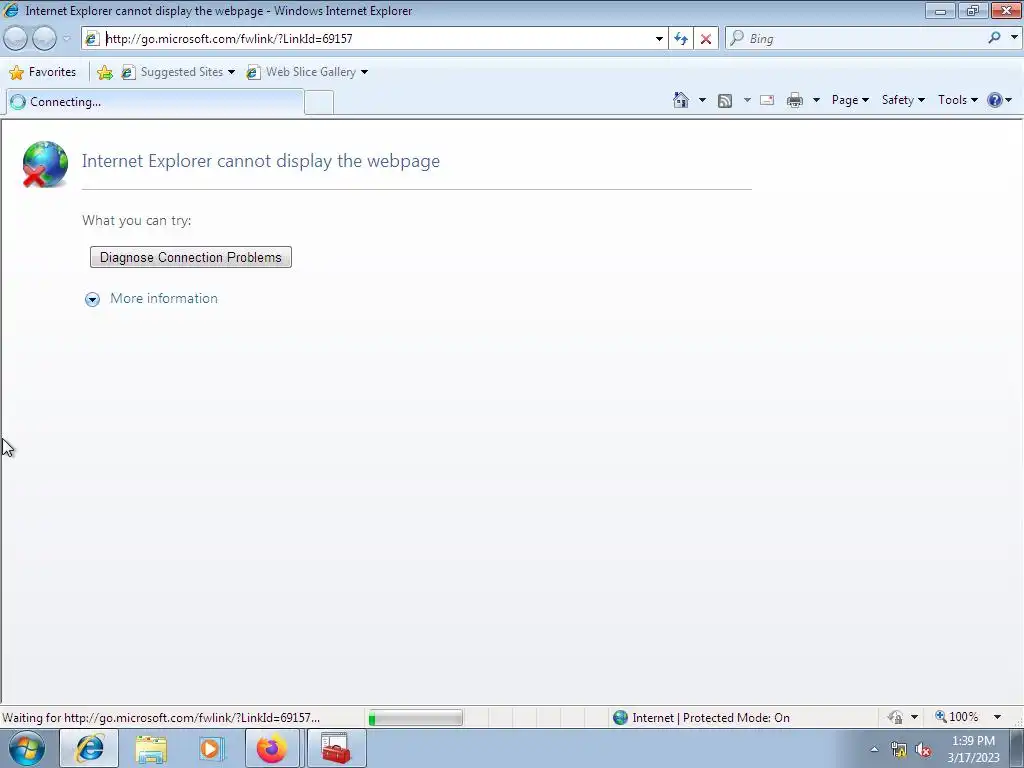Minimize the Internet Explorer window
This screenshot has height=768, width=1024.
click(940, 10)
